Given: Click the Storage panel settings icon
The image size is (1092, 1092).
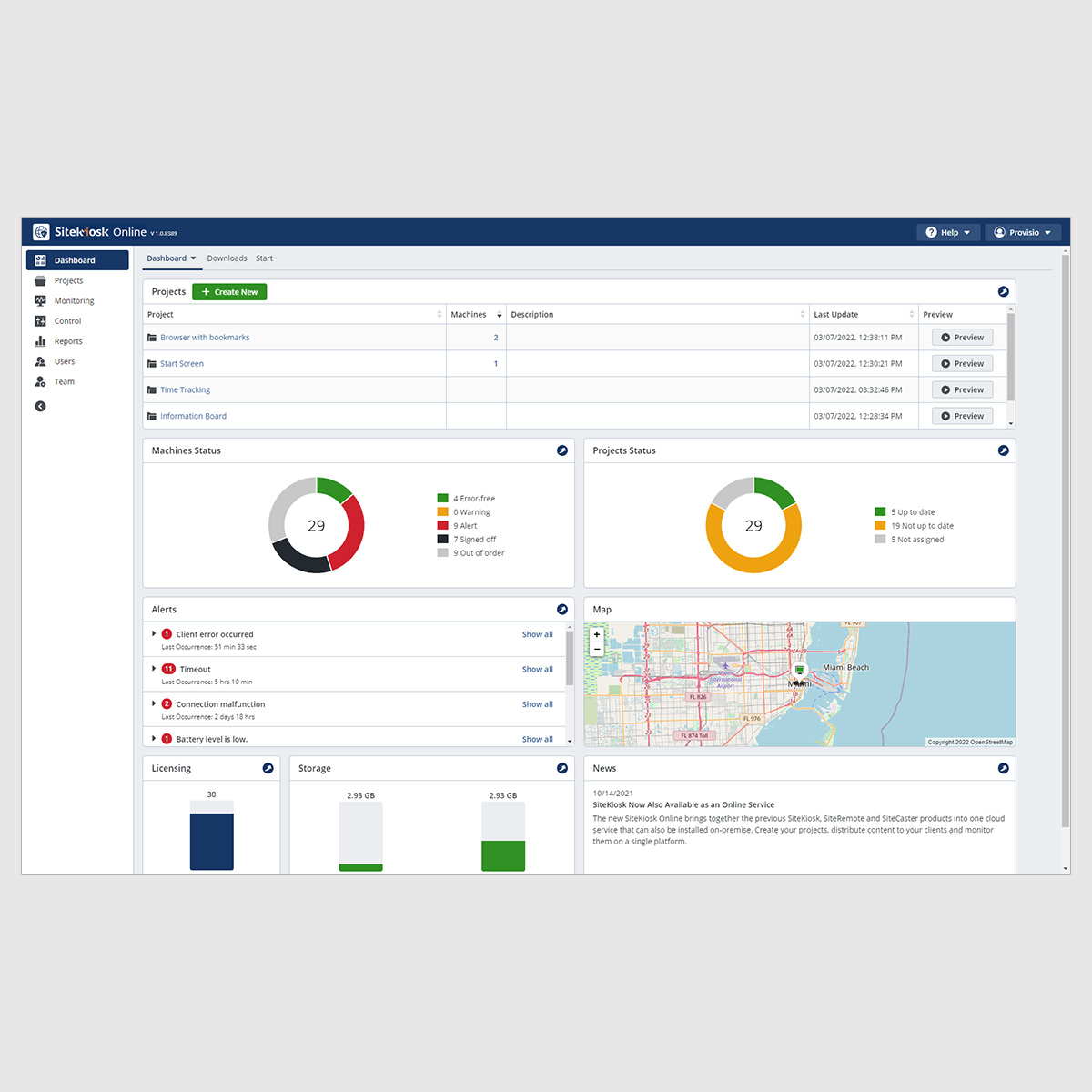Looking at the screenshot, I should pos(562,769).
